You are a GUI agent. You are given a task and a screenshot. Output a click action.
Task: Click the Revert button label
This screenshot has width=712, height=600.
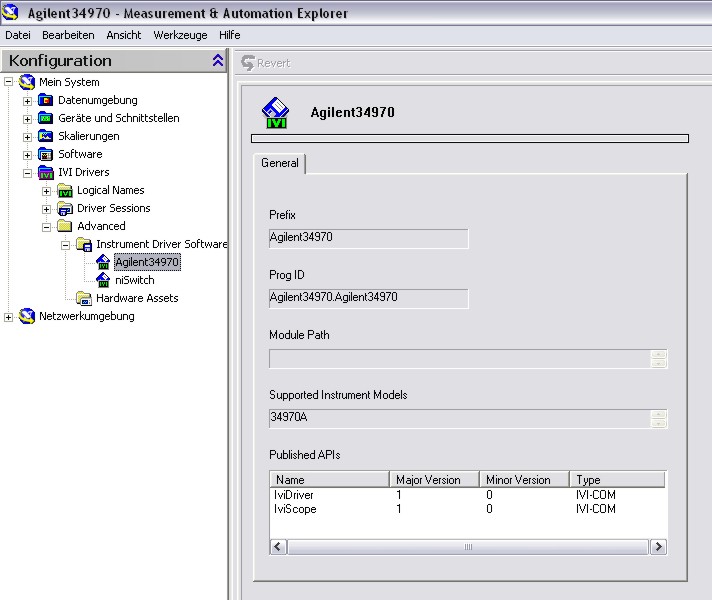click(273, 63)
